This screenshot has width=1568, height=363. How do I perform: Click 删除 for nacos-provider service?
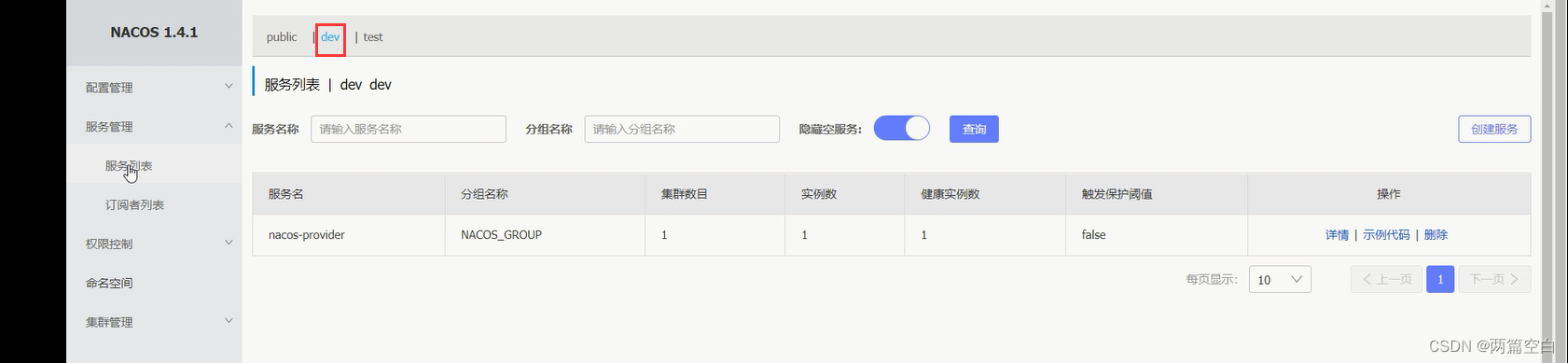(1436, 235)
